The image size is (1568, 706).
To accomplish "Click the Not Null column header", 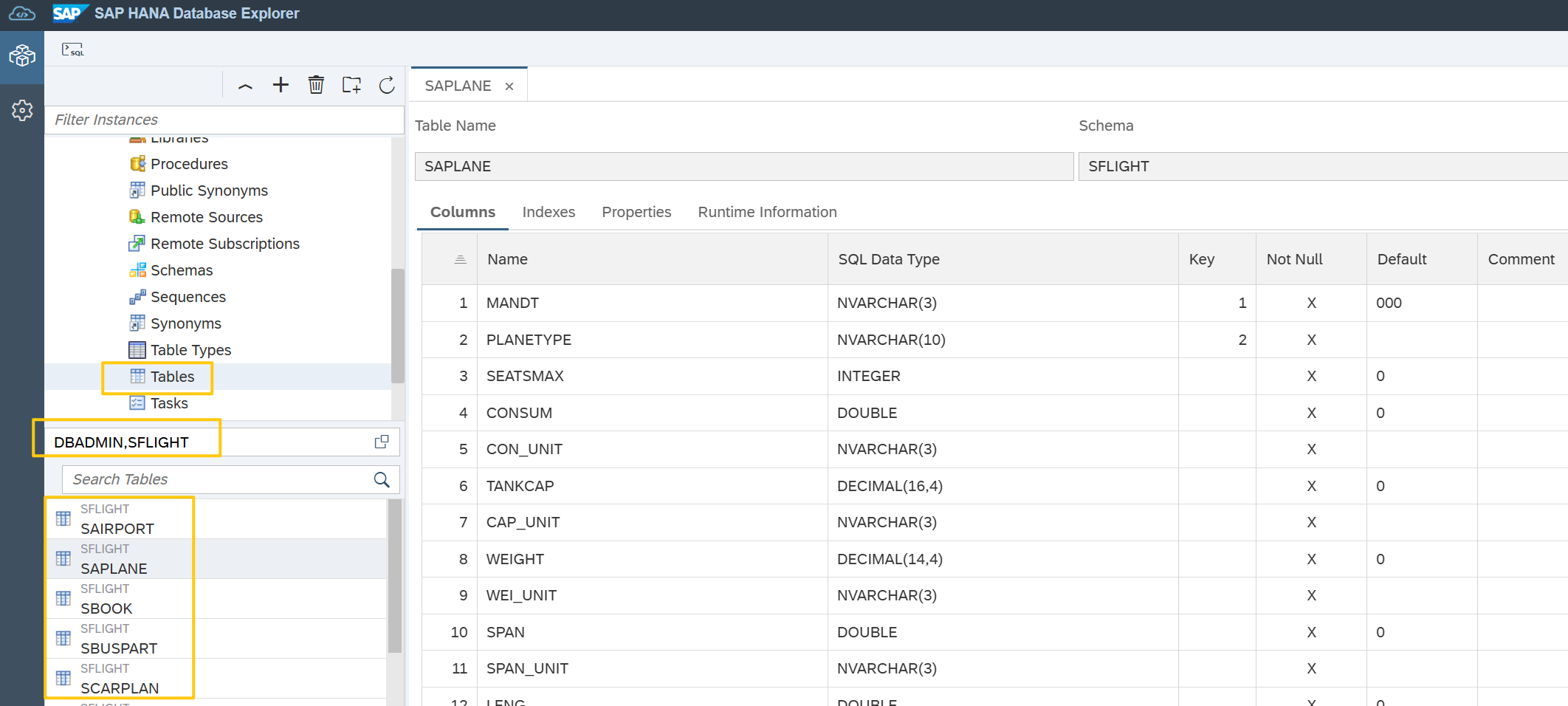I will [1311, 259].
